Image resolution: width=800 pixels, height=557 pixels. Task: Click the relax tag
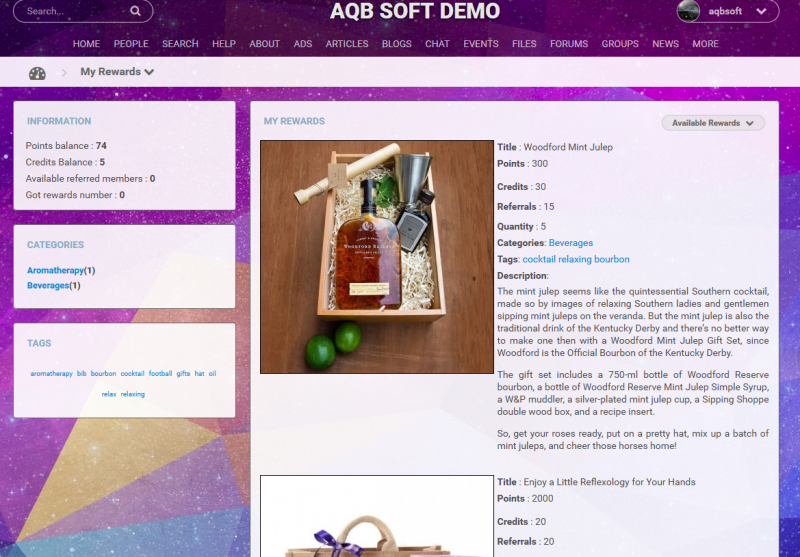coord(109,394)
